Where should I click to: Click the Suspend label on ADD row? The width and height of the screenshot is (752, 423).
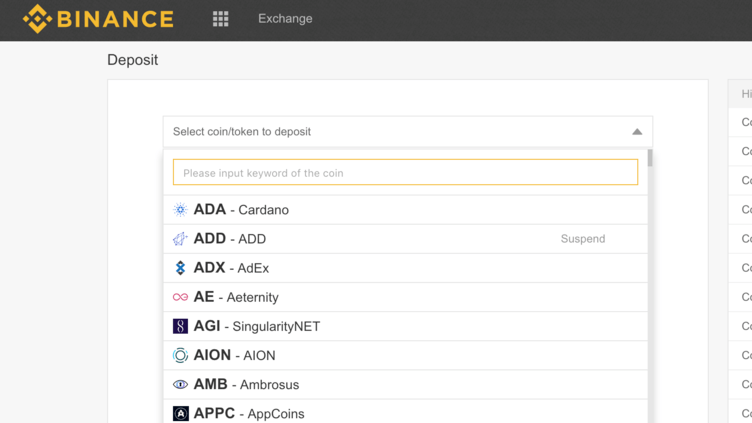coord(583,239)
